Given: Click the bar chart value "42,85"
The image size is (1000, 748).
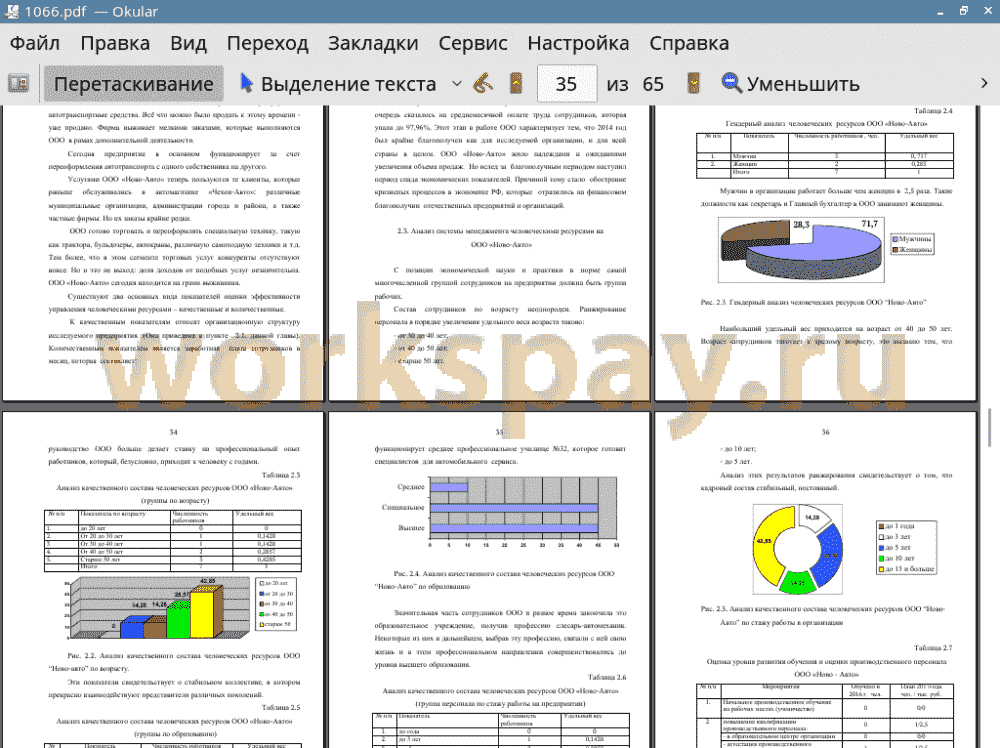Looking at the screenshot, I should pos(208,581).
